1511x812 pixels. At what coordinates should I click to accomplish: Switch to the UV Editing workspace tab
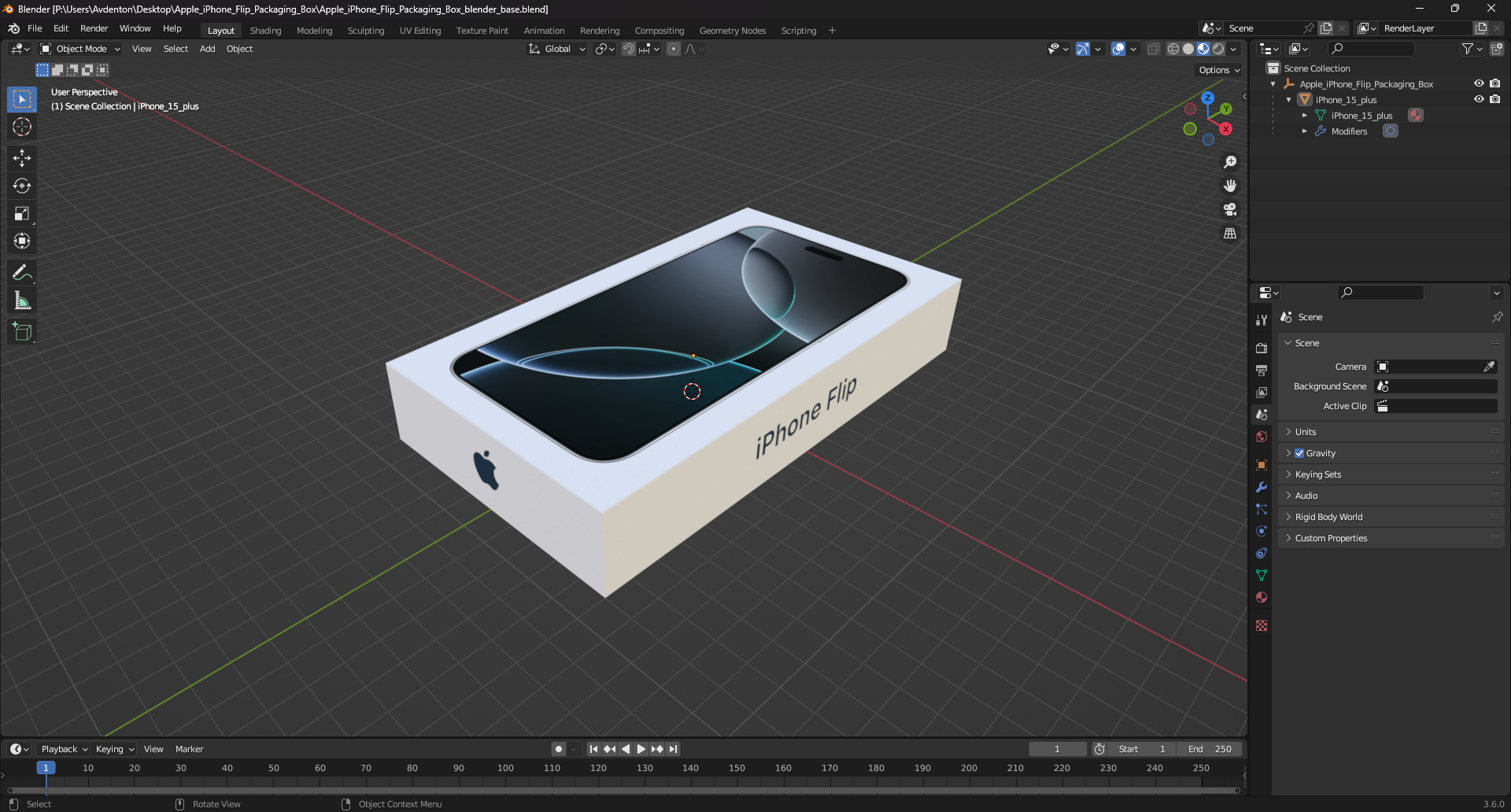tap(419, 31)
